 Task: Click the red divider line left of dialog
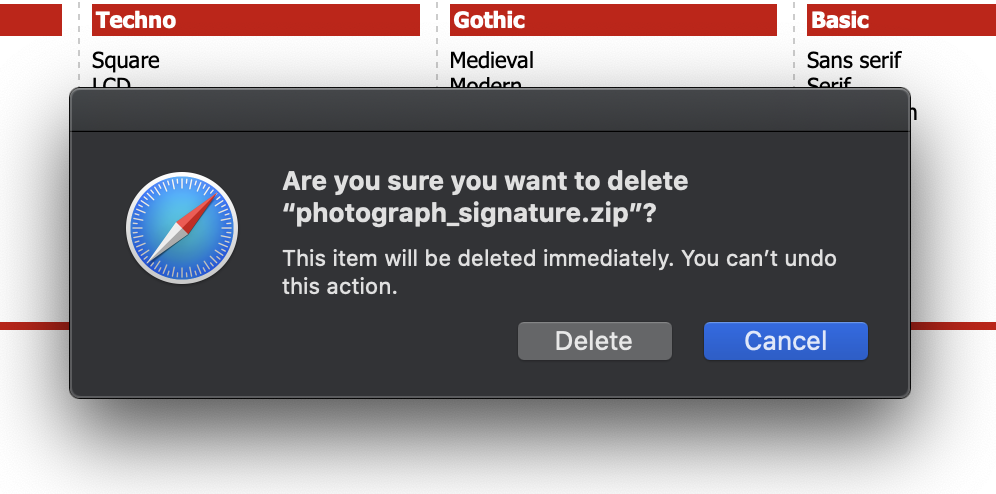tap(34, 326)
